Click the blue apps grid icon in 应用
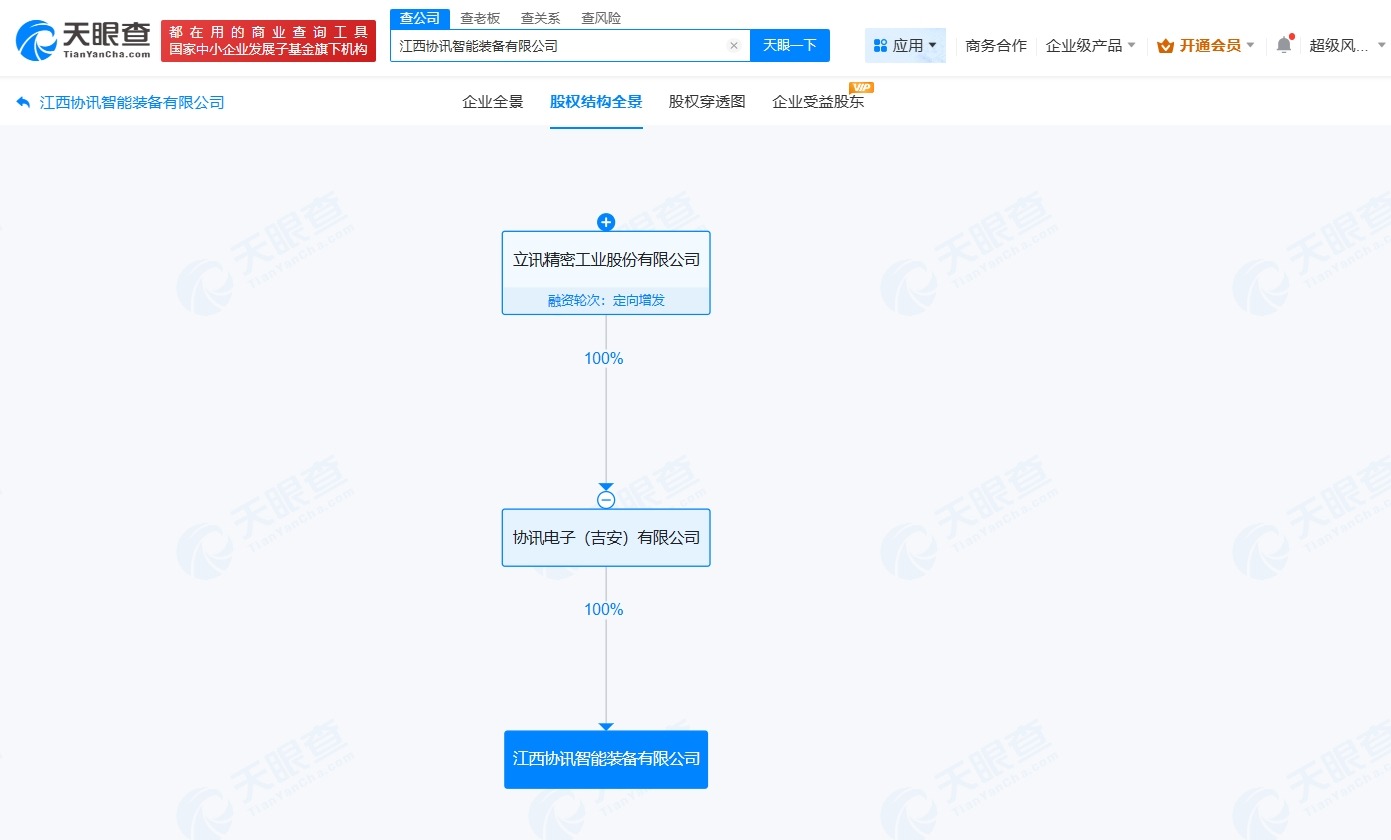This screenshot has width=1391, height=840. (x=881, y=45)
